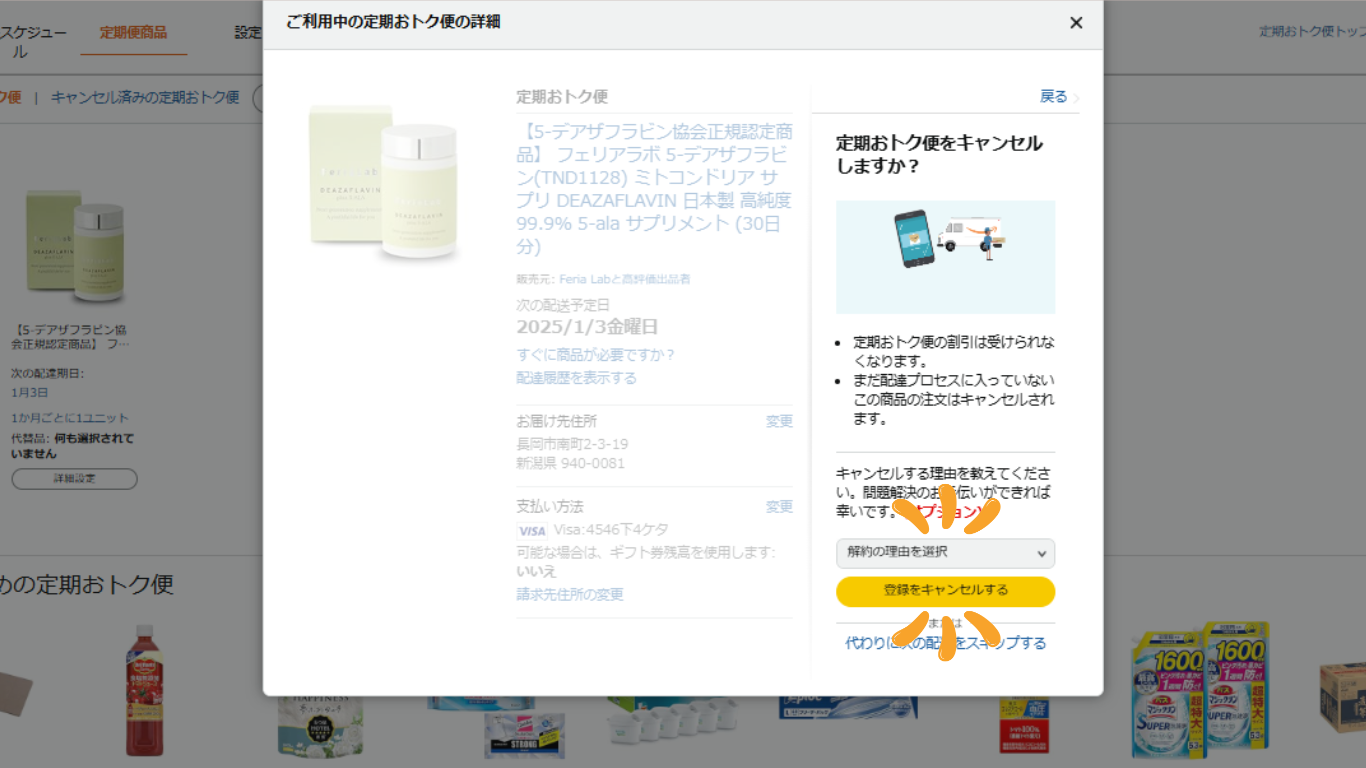The image size is (1366, 768).
Task: Switch to the 定期便商品 tab behind the dialog
Action: [x=133, y=33]
